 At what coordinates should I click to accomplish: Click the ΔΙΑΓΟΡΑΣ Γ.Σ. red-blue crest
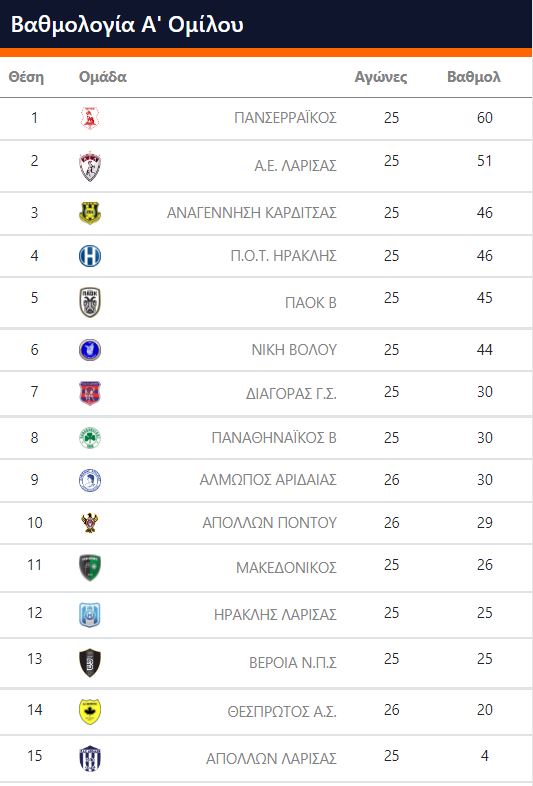[90, 393]
